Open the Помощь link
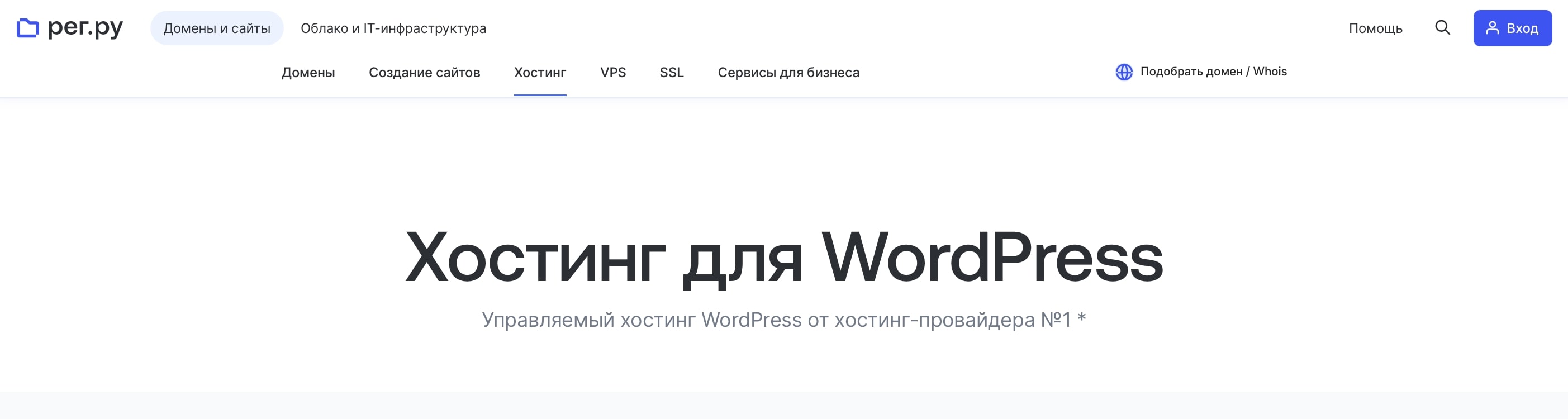Image resolution: width=1568 pixels, height=419 pixels. [1375, 28]
